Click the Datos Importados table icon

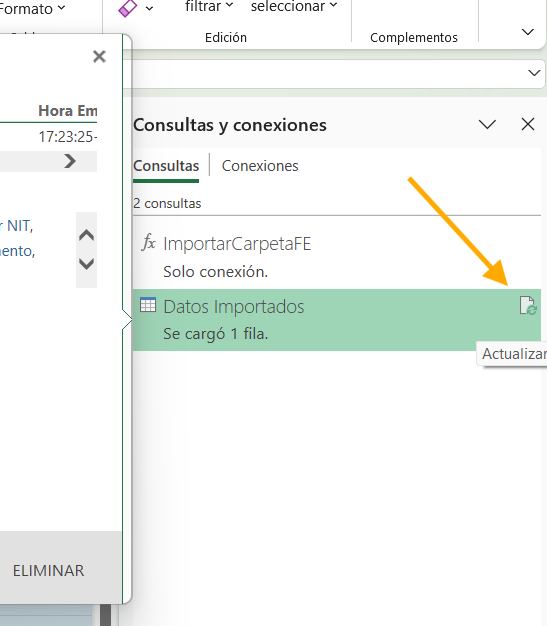pyautogui.click(x=148, y=305)
